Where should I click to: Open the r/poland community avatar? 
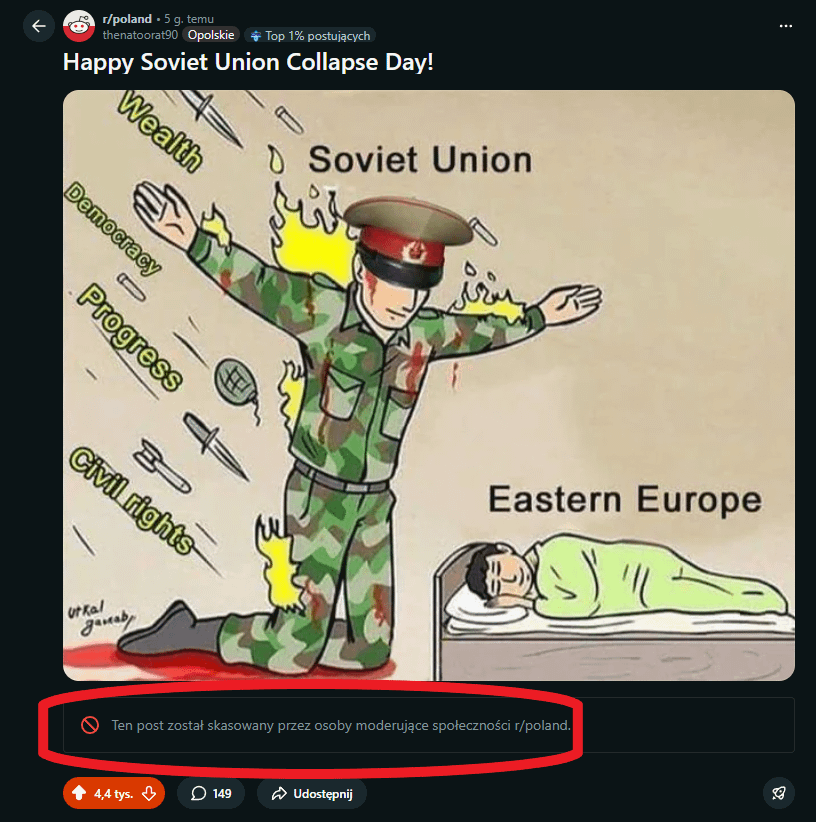[79, 26]
